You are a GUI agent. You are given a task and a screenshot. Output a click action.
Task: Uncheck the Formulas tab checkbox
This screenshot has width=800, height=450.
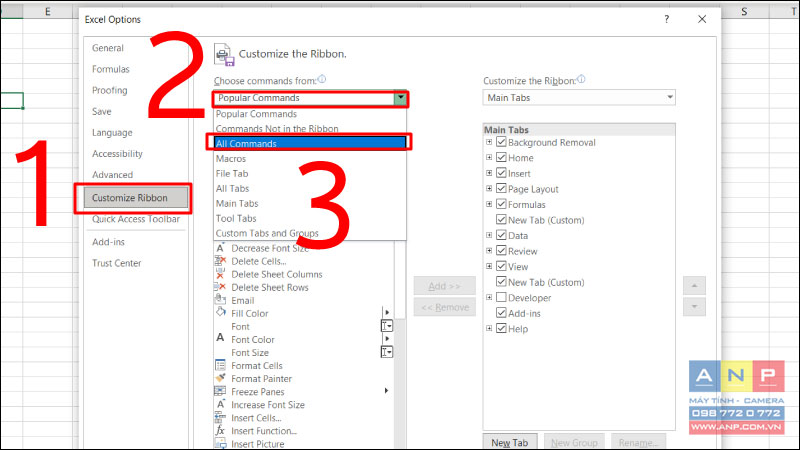click(x=502, y=204)
